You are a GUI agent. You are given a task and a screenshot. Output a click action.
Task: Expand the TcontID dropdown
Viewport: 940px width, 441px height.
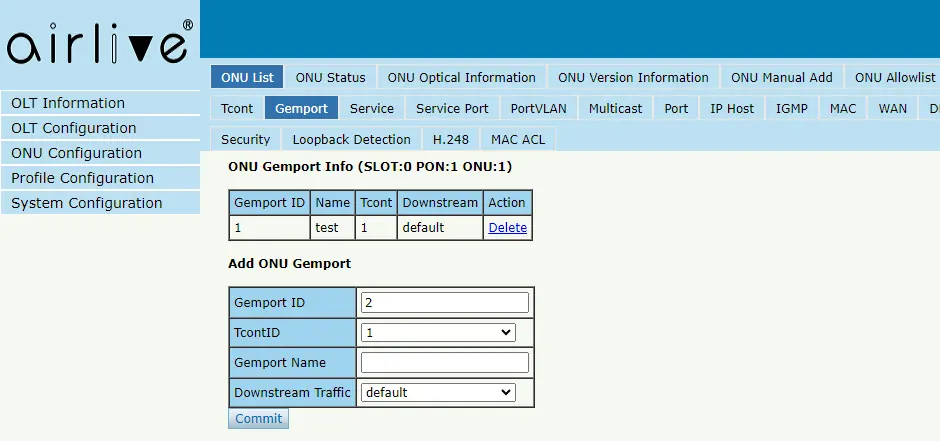438,333
